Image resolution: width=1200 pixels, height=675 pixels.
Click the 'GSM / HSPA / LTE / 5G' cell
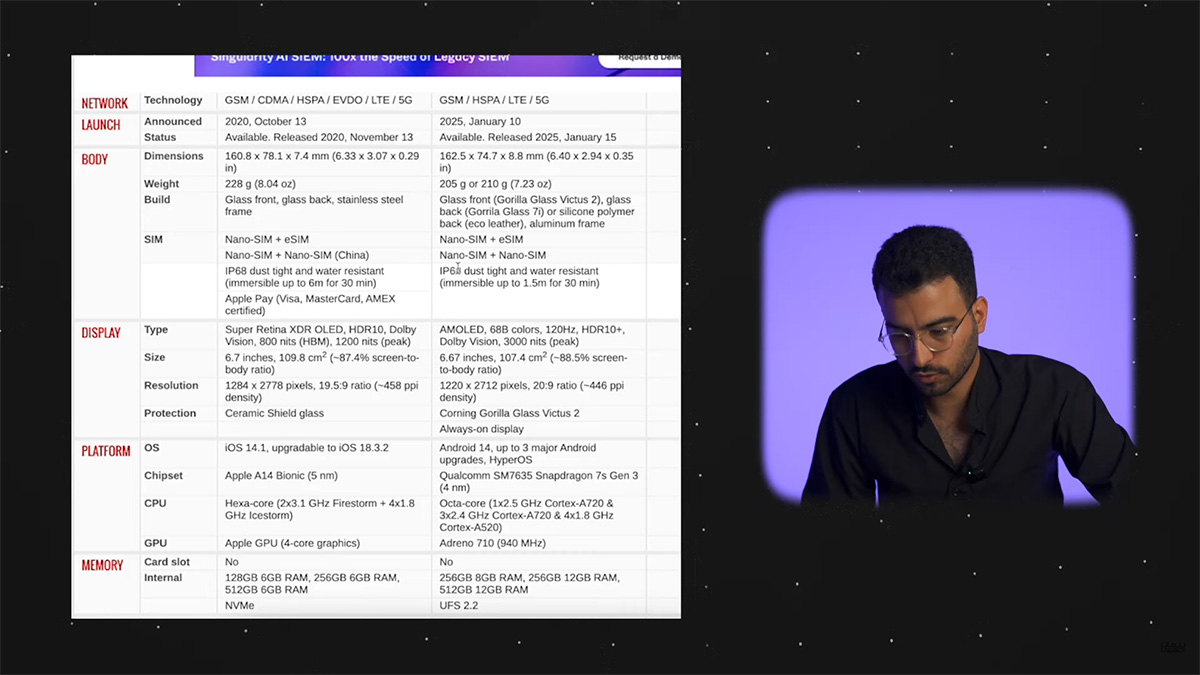pyautogui.click(x=494, y=100)
